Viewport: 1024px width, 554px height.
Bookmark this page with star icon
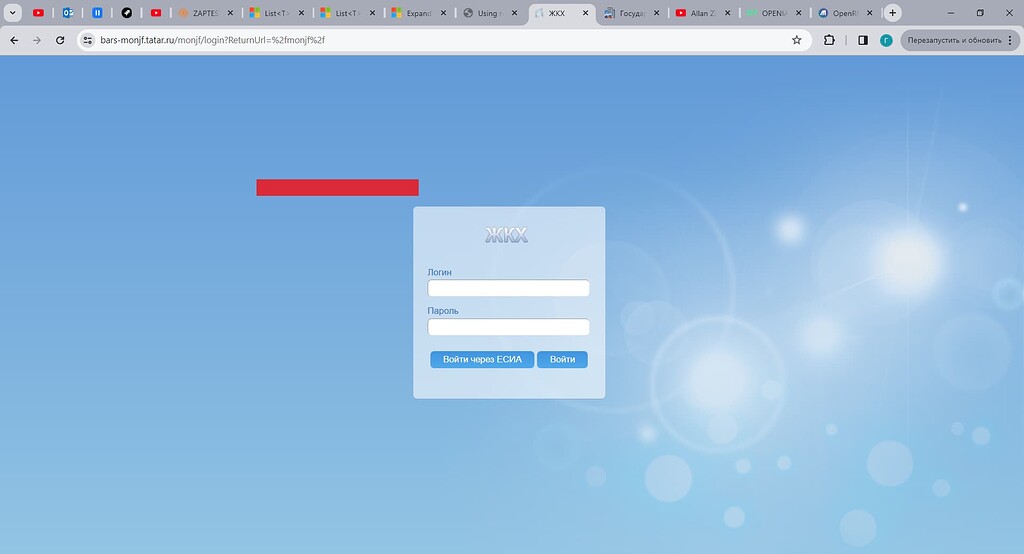point(797,40)
